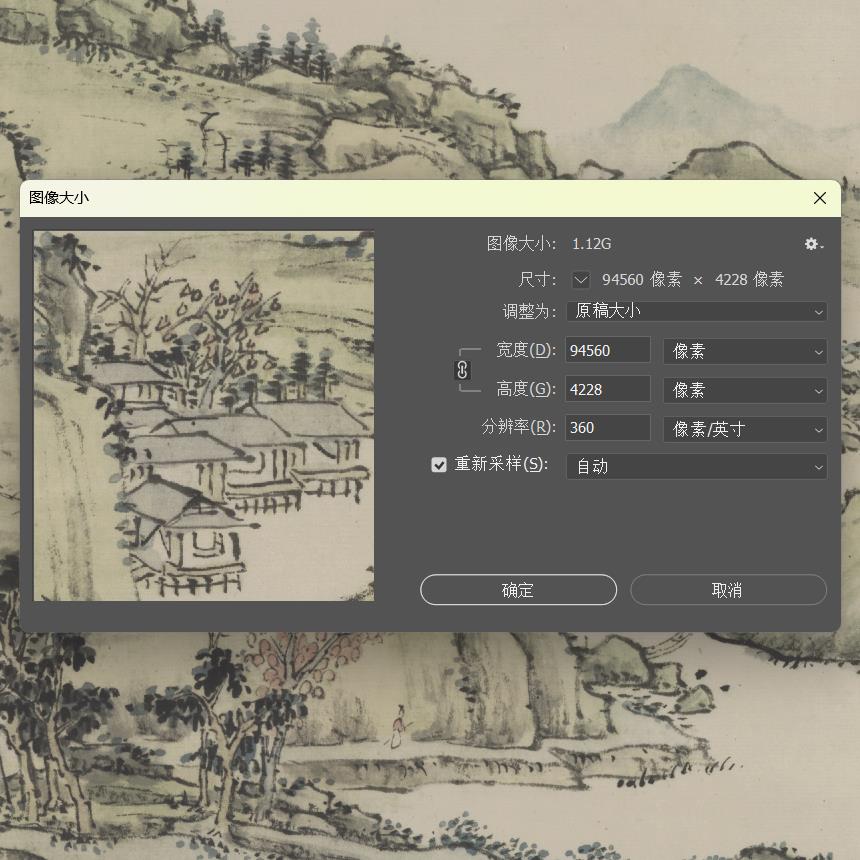Click the 调整为 label
860x860 pixels.
tap(529, 312)
